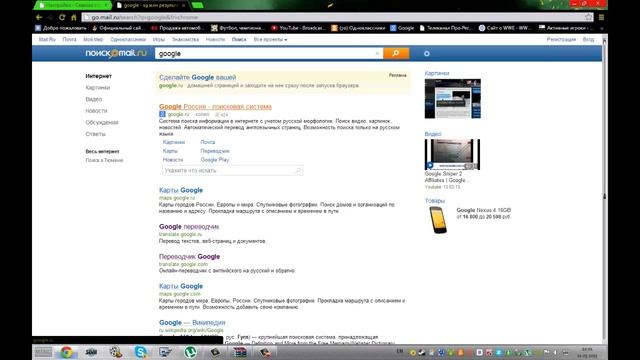Viewport: 640px width, 360px height.
Task: Open Переводчик Google result for translate.google.com
Action: (189, 256)
